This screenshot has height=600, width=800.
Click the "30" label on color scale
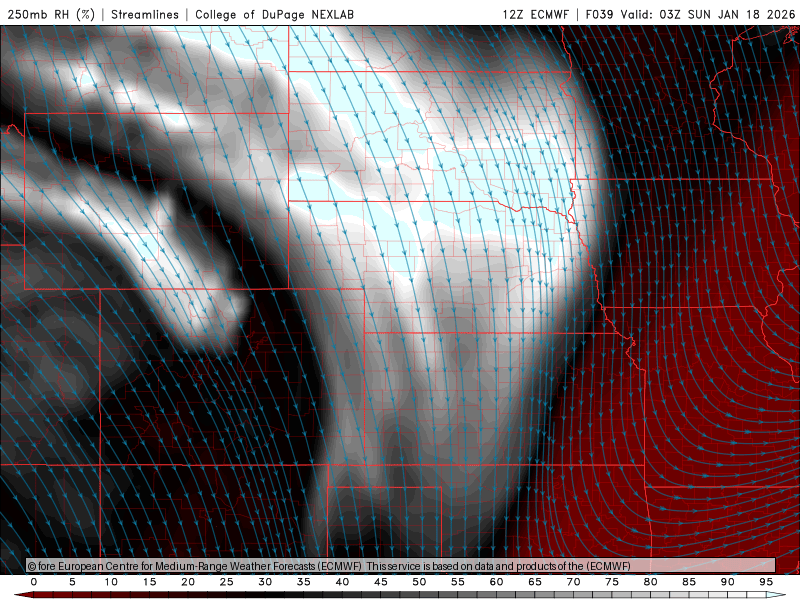(265, 582)
